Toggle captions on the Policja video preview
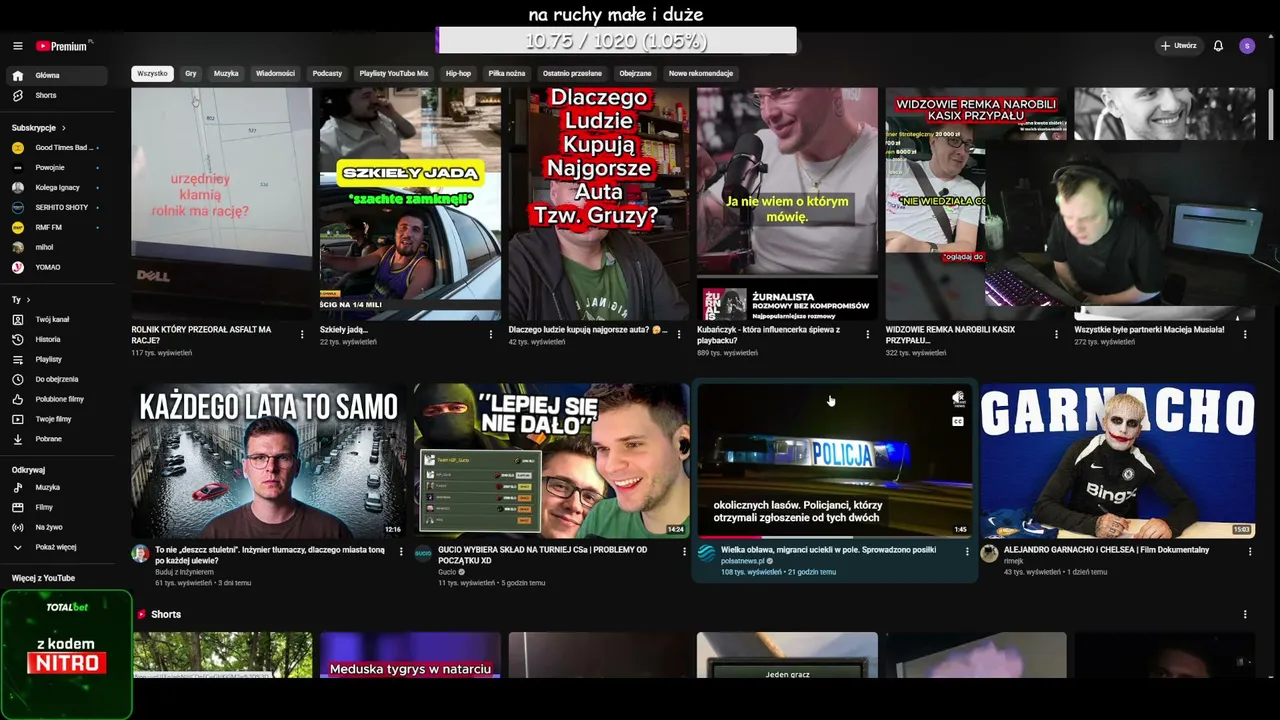This screenshot has height=720, width=1280. click(x=958, y=422)
